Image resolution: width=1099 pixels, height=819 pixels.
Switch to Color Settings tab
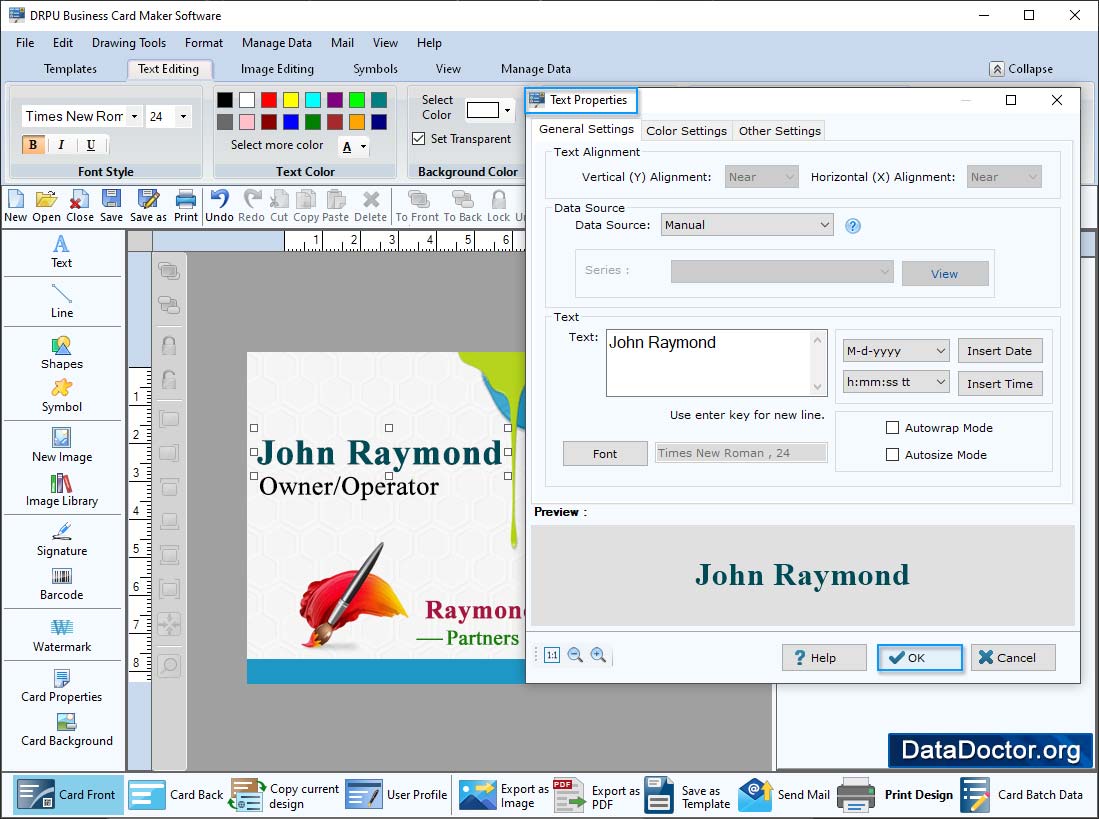686,130
